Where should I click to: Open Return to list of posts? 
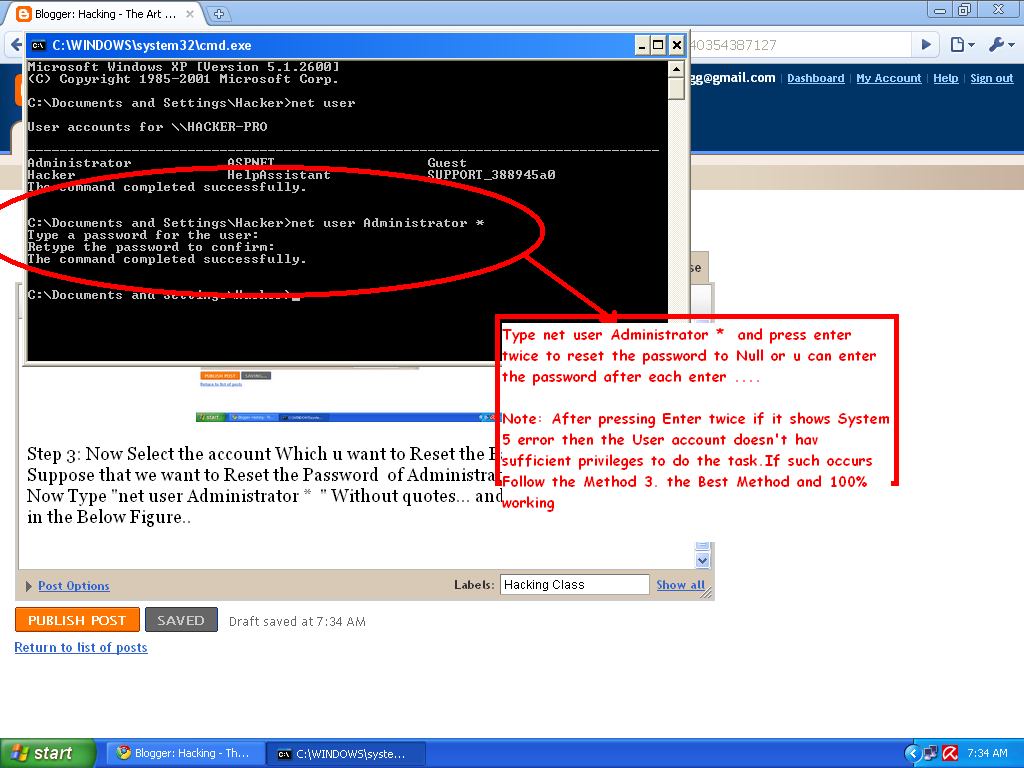coord(81,647)
